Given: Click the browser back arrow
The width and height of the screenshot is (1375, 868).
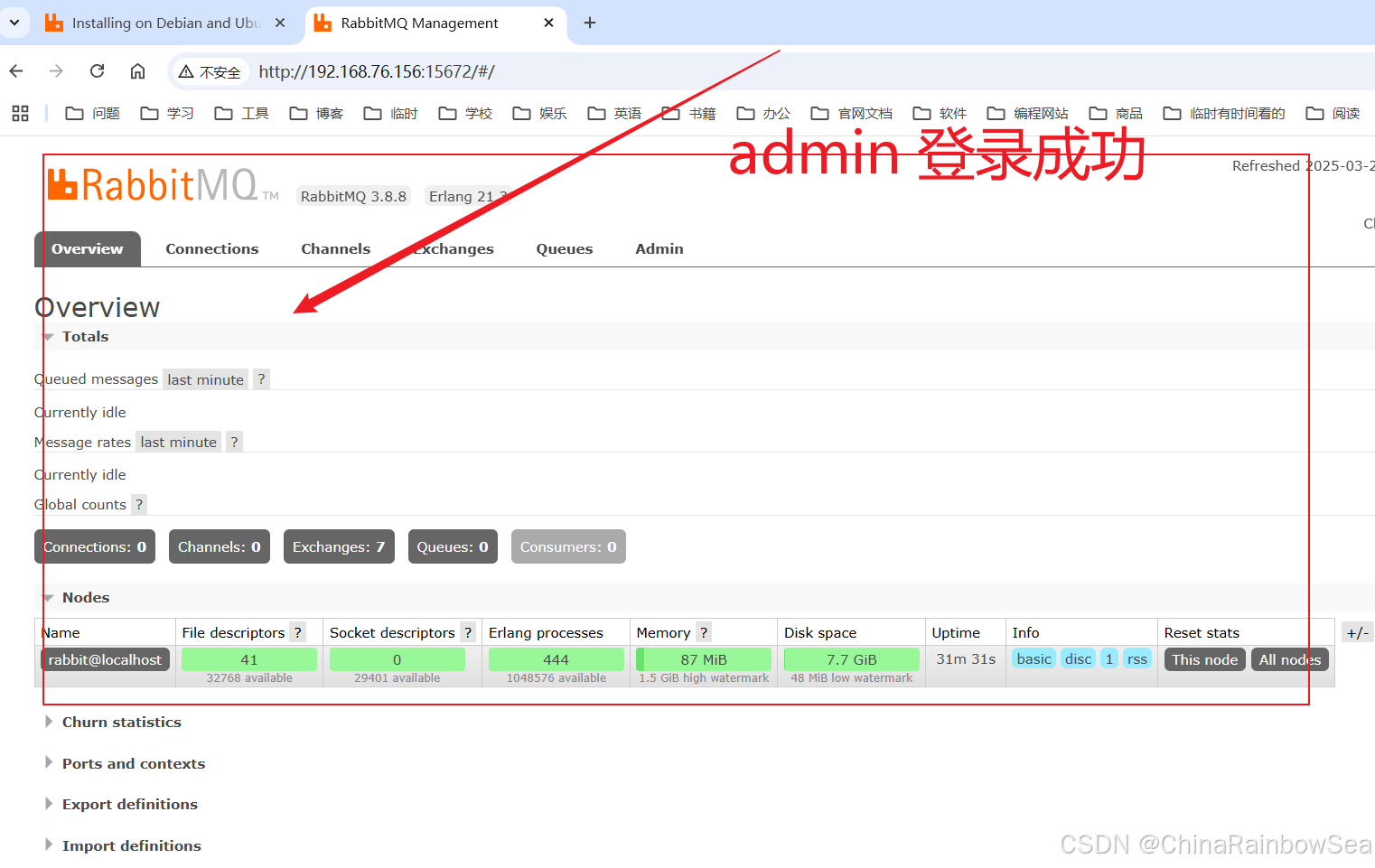Looking at the screenshot, I should pos(16,71).
